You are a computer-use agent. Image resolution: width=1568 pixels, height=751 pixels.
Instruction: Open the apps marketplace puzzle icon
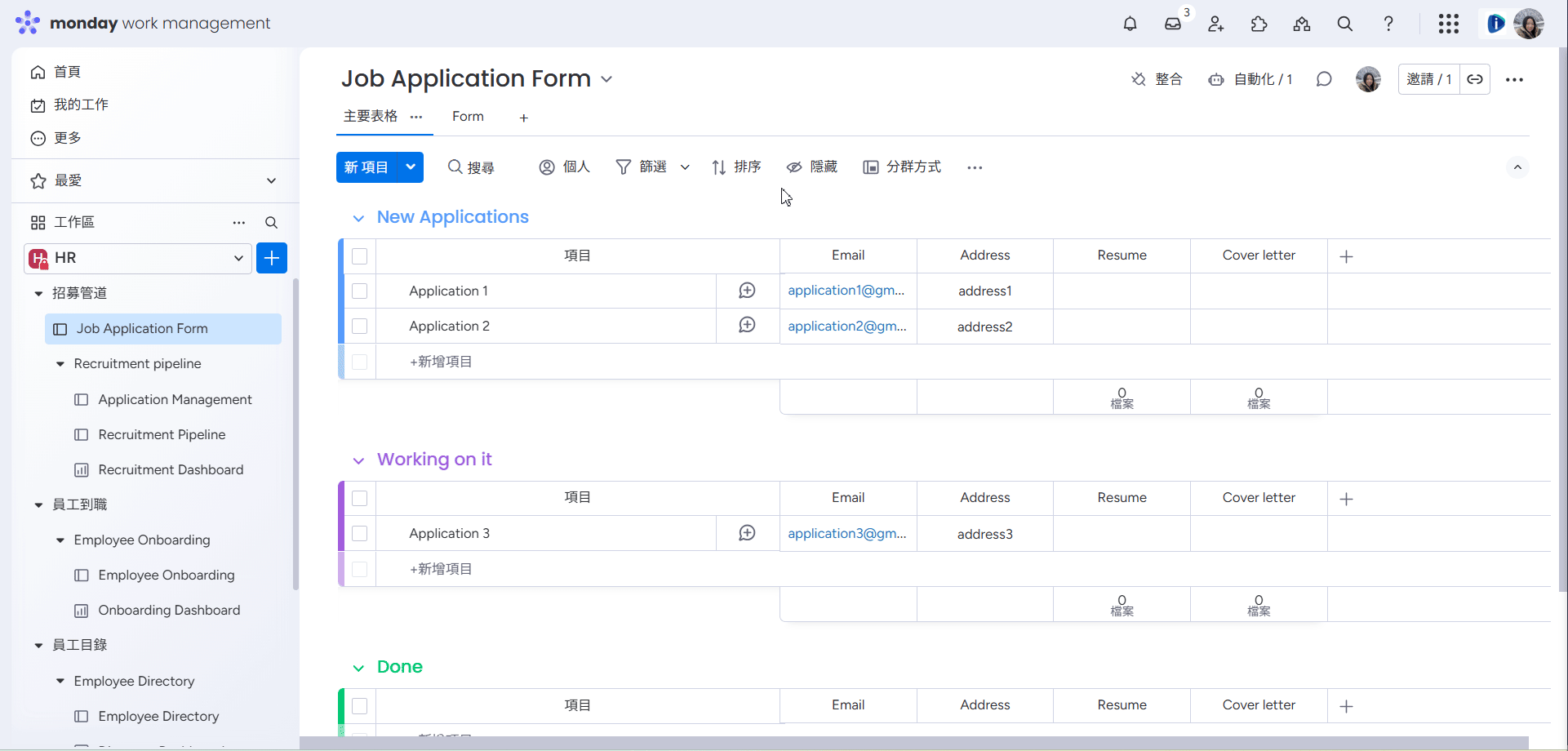1259,24
